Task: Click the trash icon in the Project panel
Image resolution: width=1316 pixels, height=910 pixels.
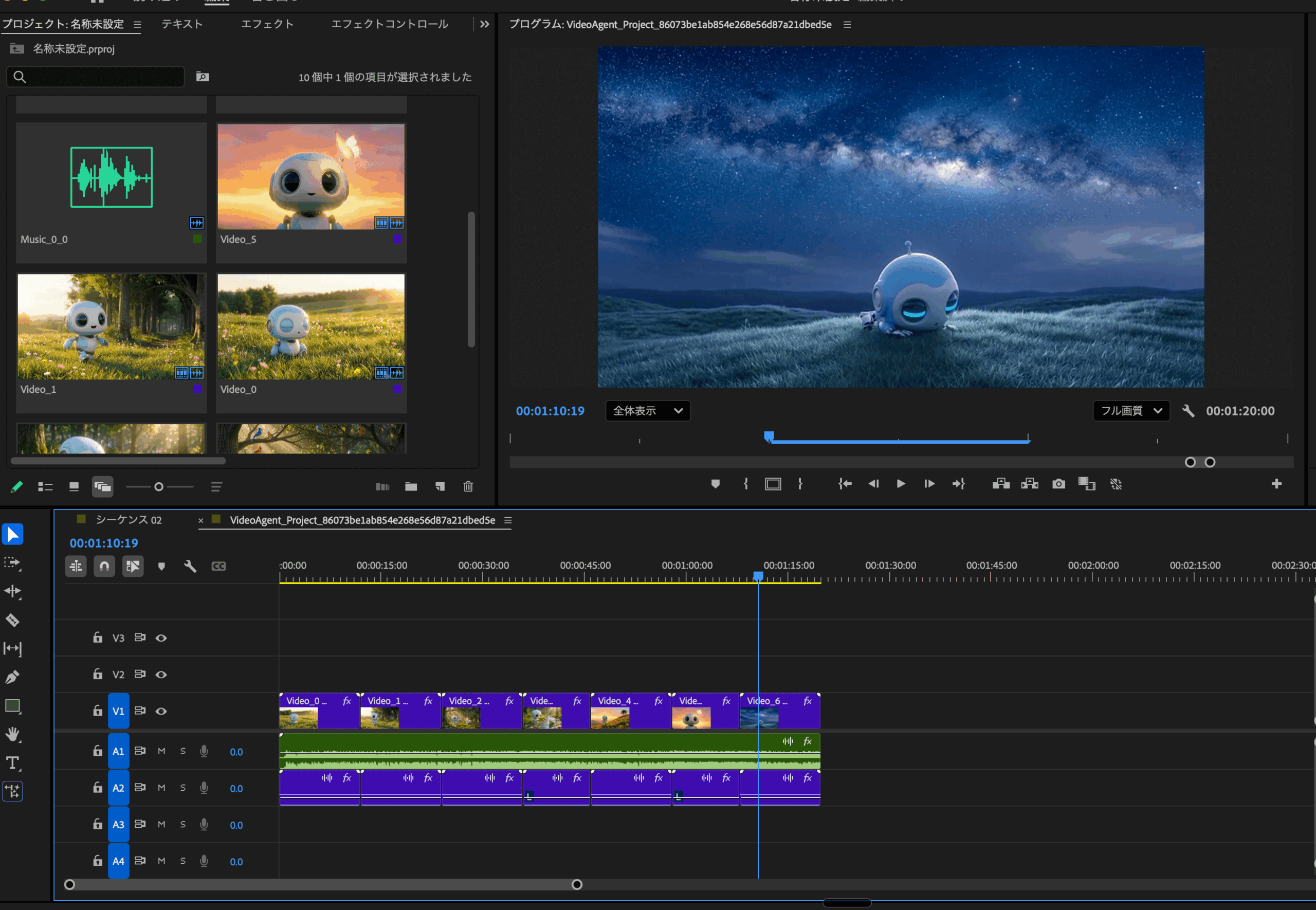Action: 468,486
